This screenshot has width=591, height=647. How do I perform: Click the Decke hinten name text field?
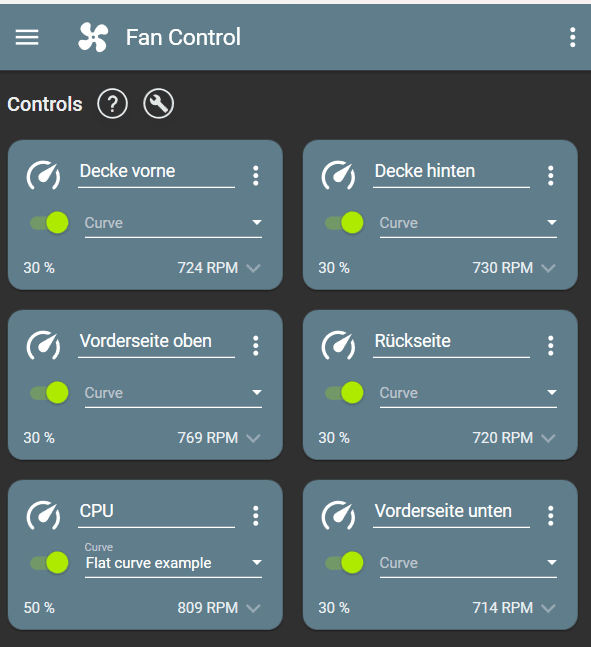pos(451,172)
